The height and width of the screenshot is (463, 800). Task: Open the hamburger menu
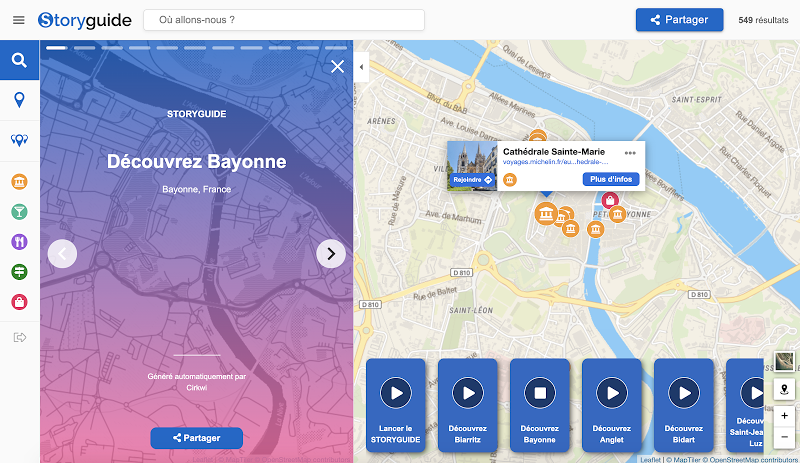coord(19,20)
